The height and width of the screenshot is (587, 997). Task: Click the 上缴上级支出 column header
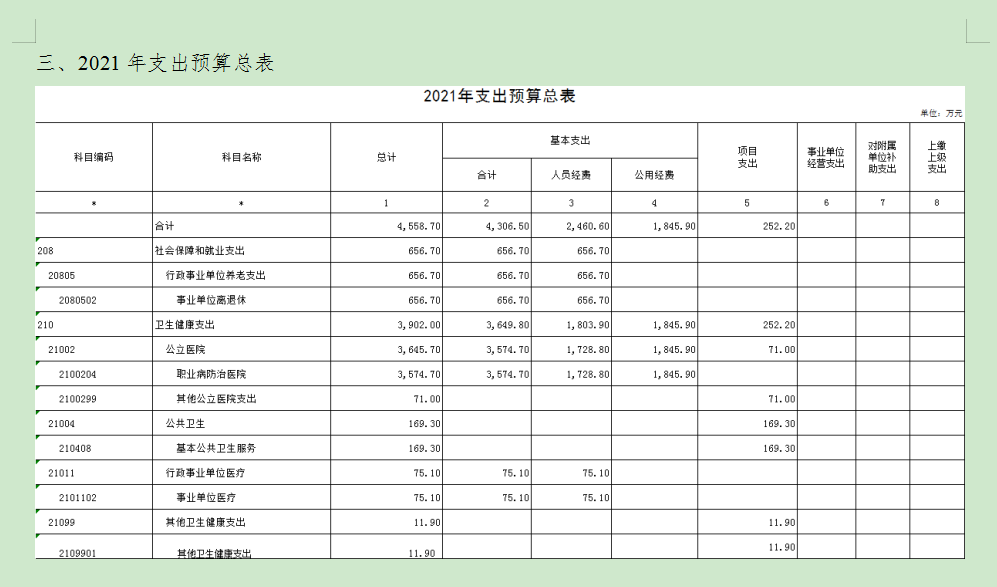click(x=937, y=157)
